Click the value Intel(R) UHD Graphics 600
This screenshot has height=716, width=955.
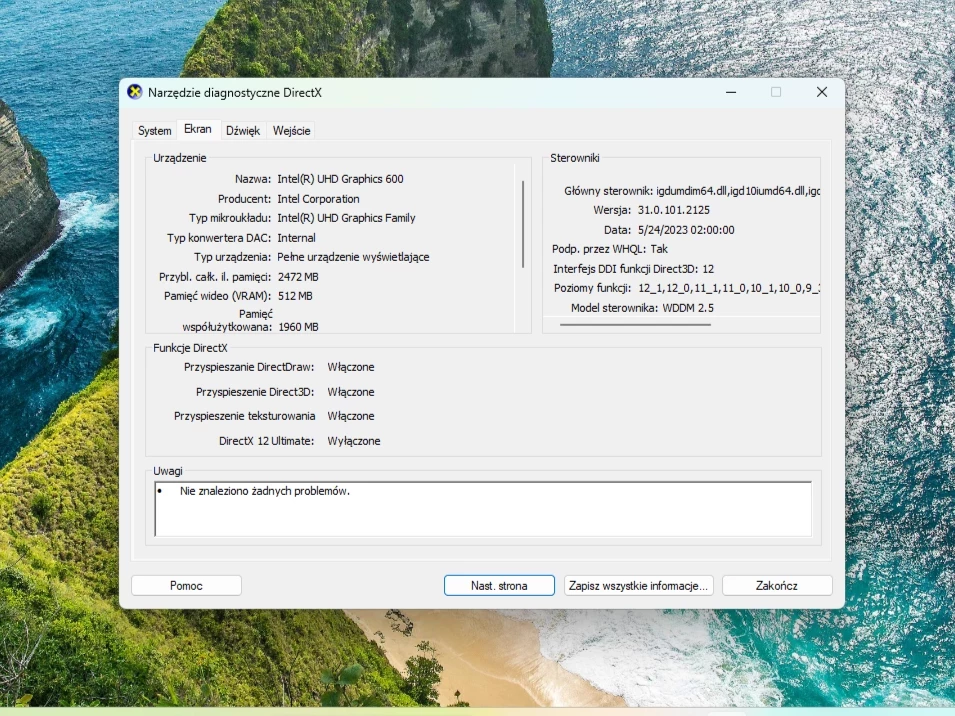[341, 178]
